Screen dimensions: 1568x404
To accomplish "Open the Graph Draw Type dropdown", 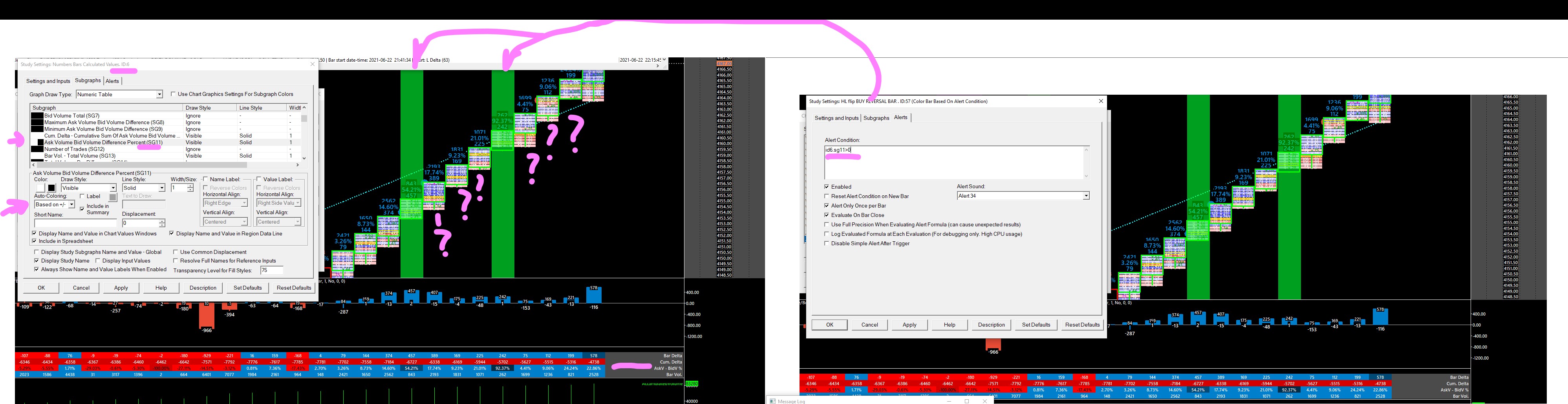I will click(x=119, y=94).
